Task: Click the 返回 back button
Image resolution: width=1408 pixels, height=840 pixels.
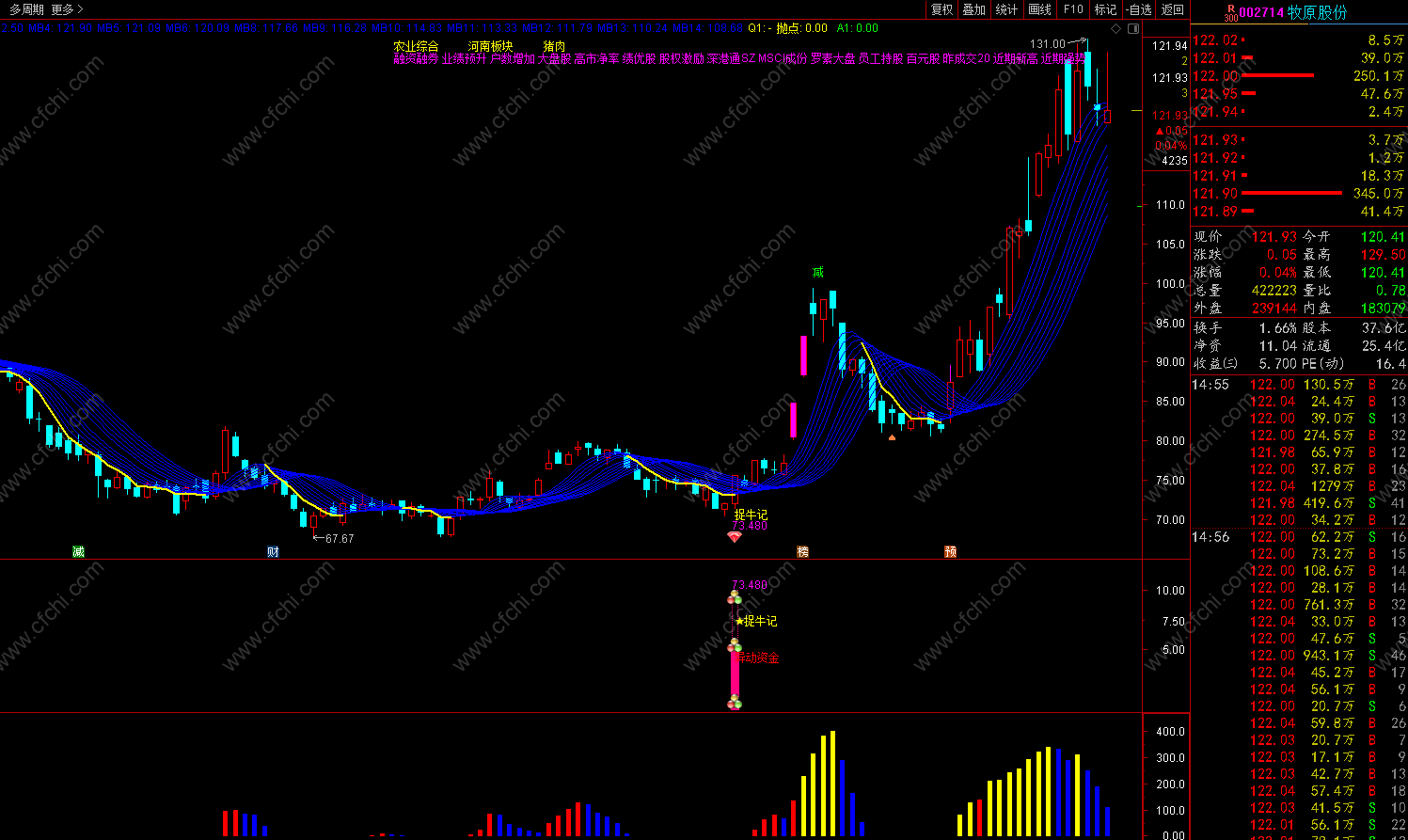Action: tap(1172, 9)
